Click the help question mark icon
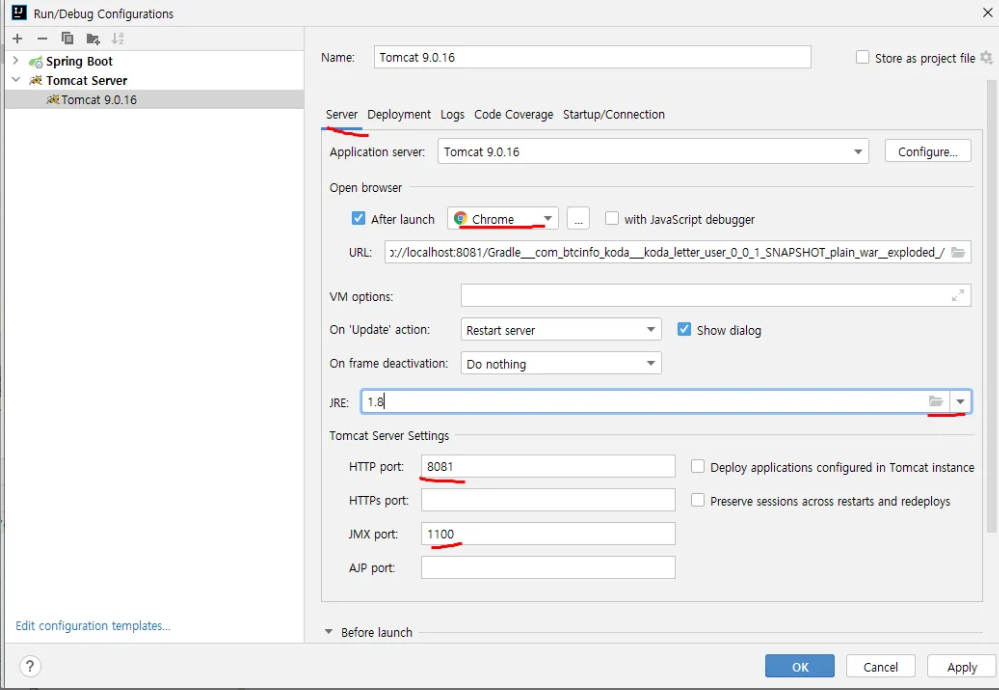999x690 pixels. click(x=29, y=666)
